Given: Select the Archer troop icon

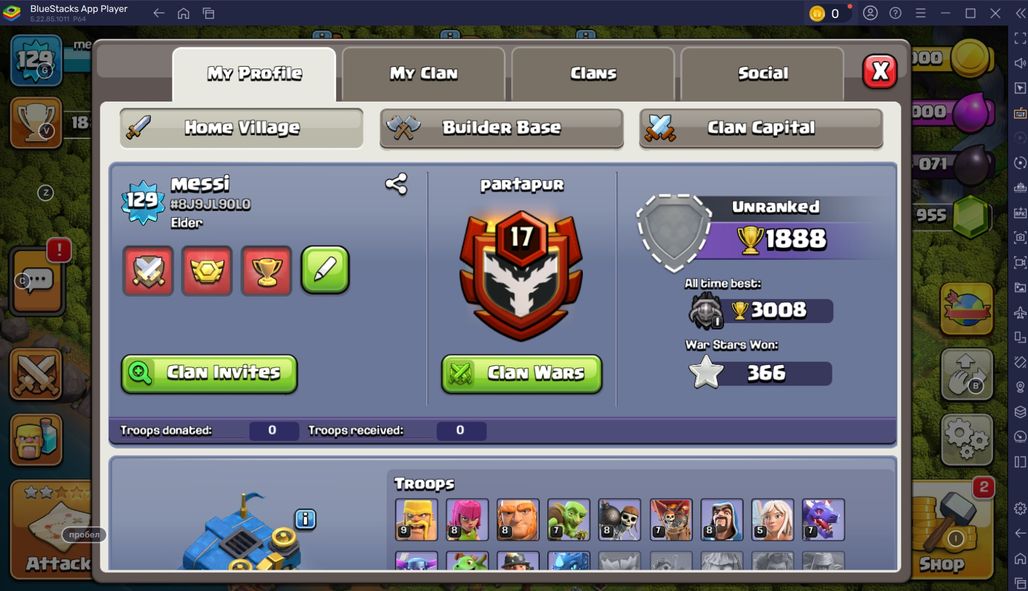Looking at the screenshot, I should pos(467,520).
